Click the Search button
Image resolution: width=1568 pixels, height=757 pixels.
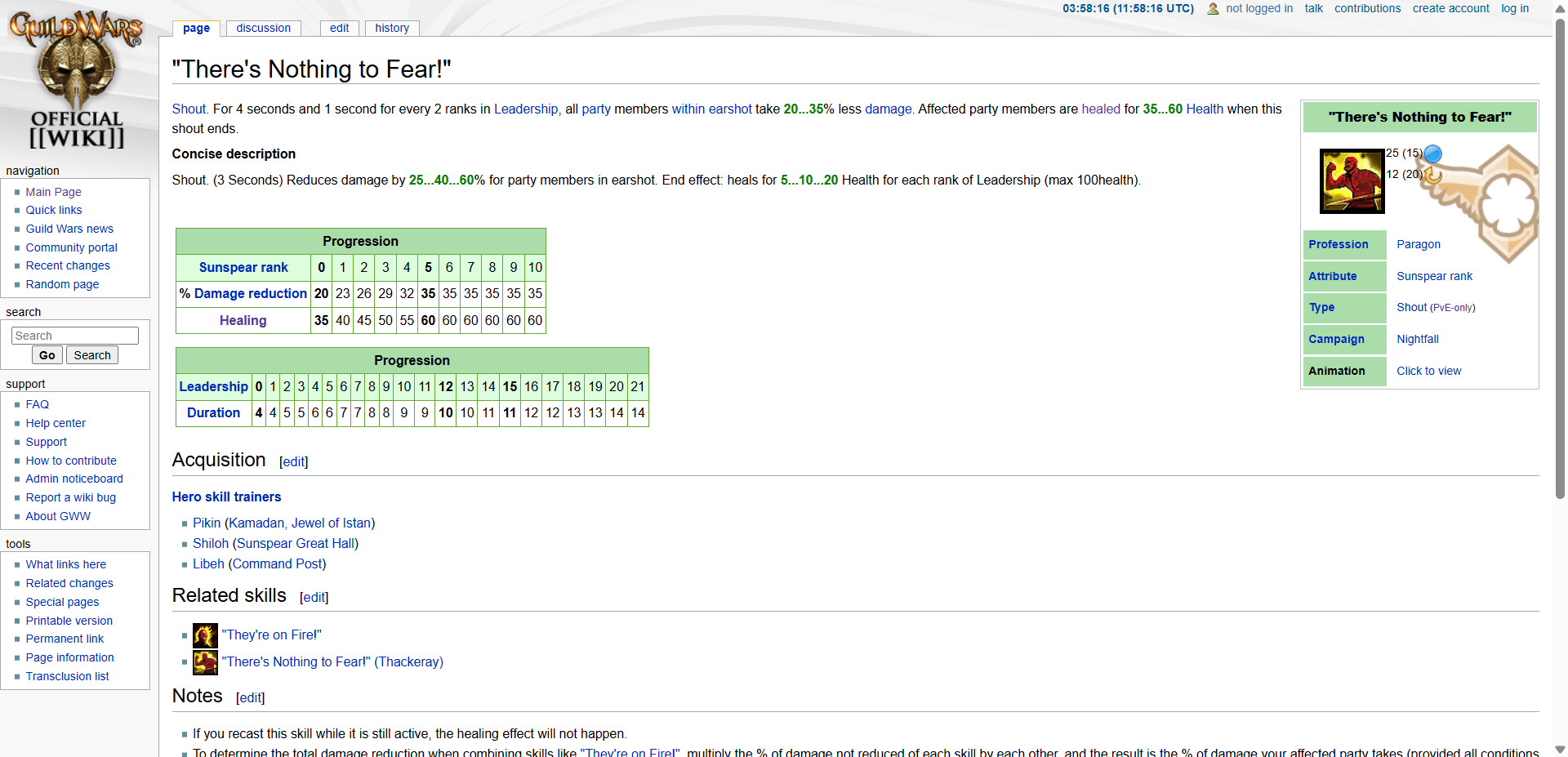click(92, 355)
